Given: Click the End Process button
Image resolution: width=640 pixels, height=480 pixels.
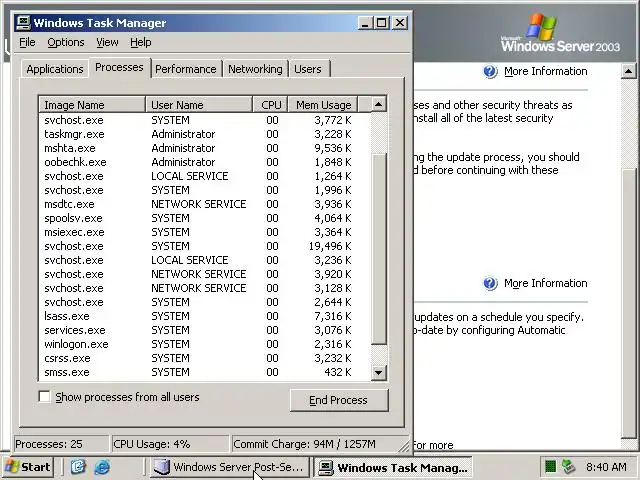Looking at the screenshot, I should pos(339,400).
